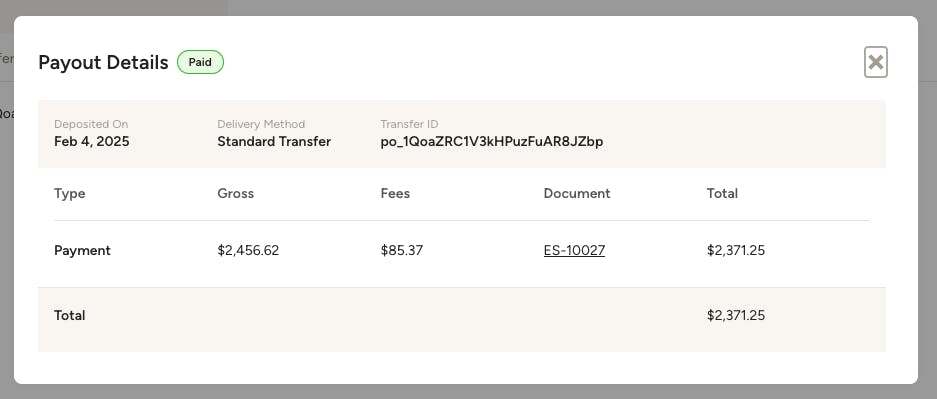
Task: Click the Delivery Method label
Action: (x=261, y=124)
